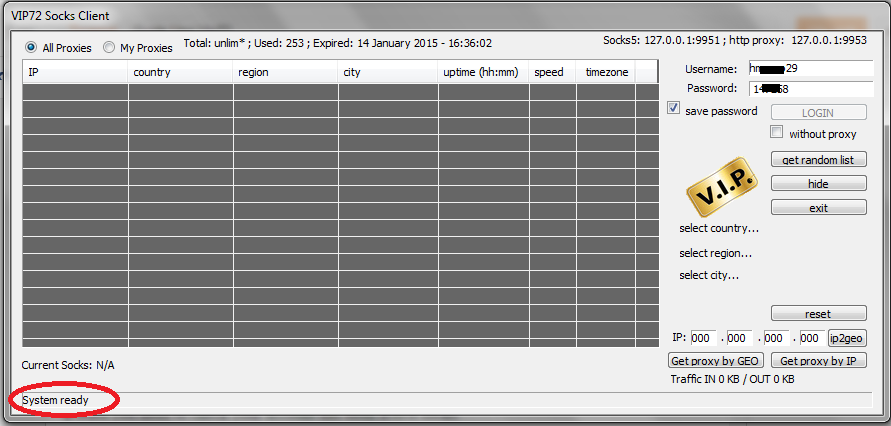891x426 pixels.
Task: Click the LOGIN button
Action: pos(818,112)
